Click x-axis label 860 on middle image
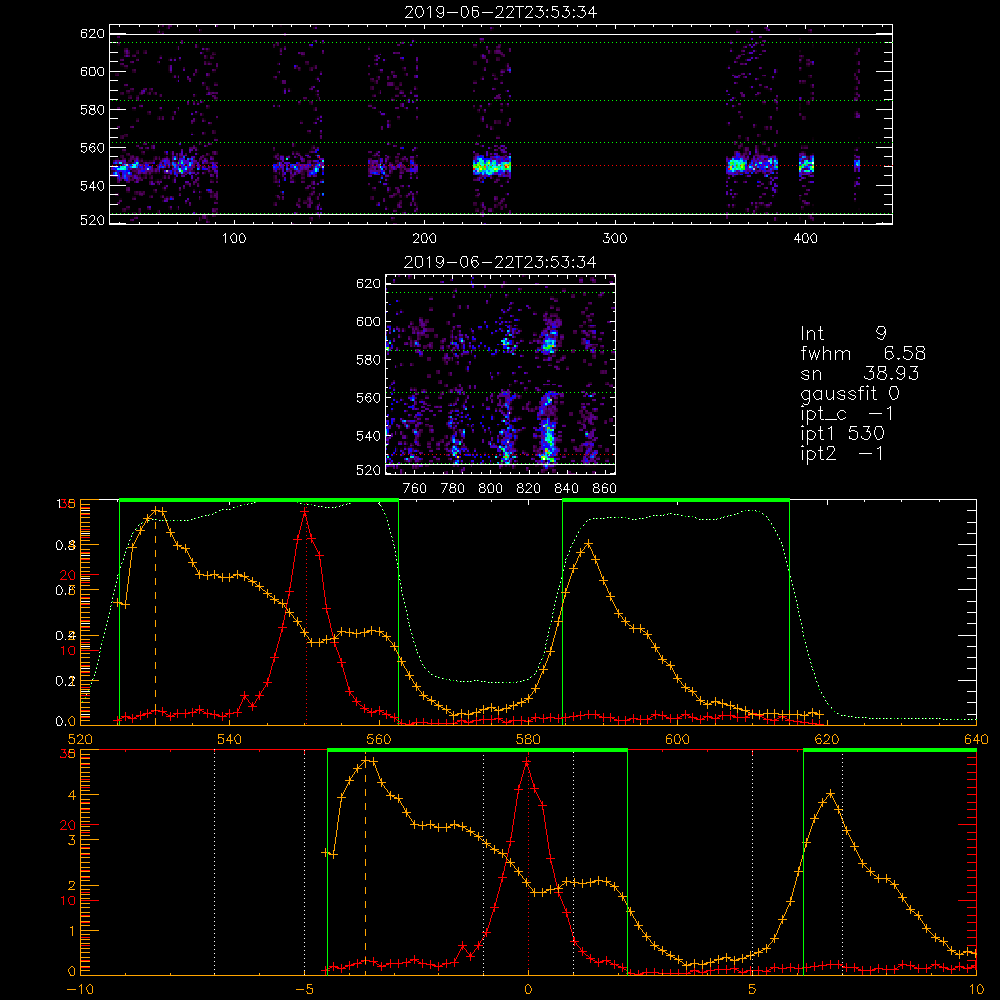This screenshot has width=1000, height=1000. 605,489
